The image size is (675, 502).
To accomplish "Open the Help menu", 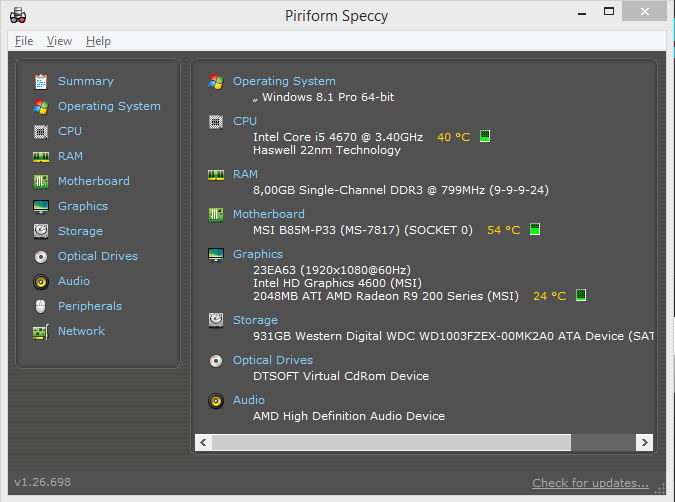I will pyautogui.click(x=98, y=41).
